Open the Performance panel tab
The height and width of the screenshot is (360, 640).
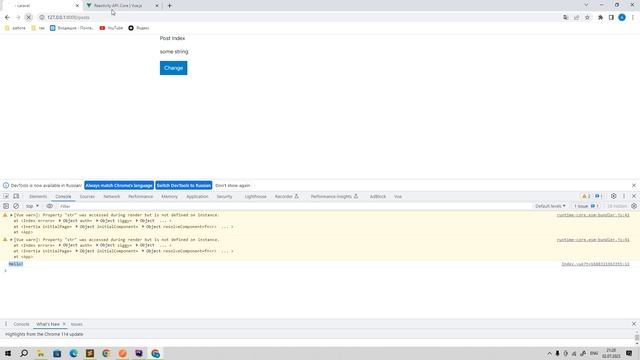point(140,196)
